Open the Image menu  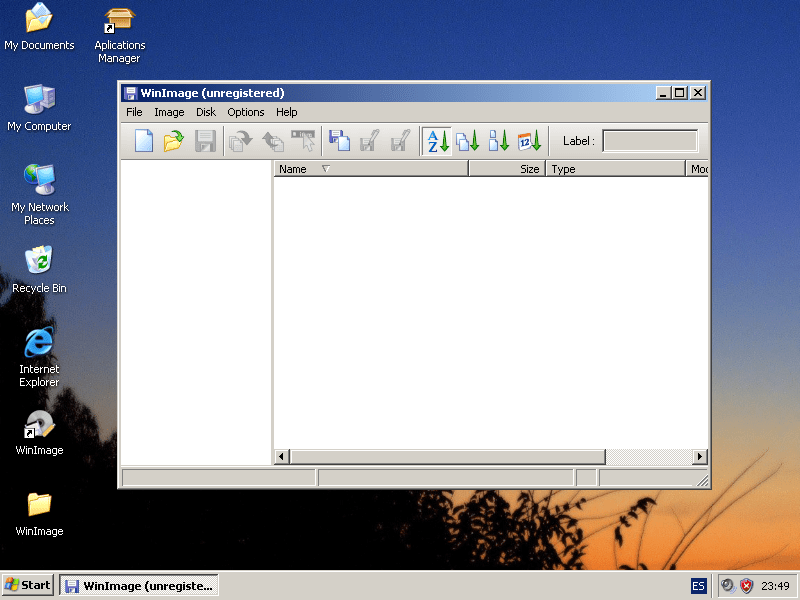[x=169, y=112]
